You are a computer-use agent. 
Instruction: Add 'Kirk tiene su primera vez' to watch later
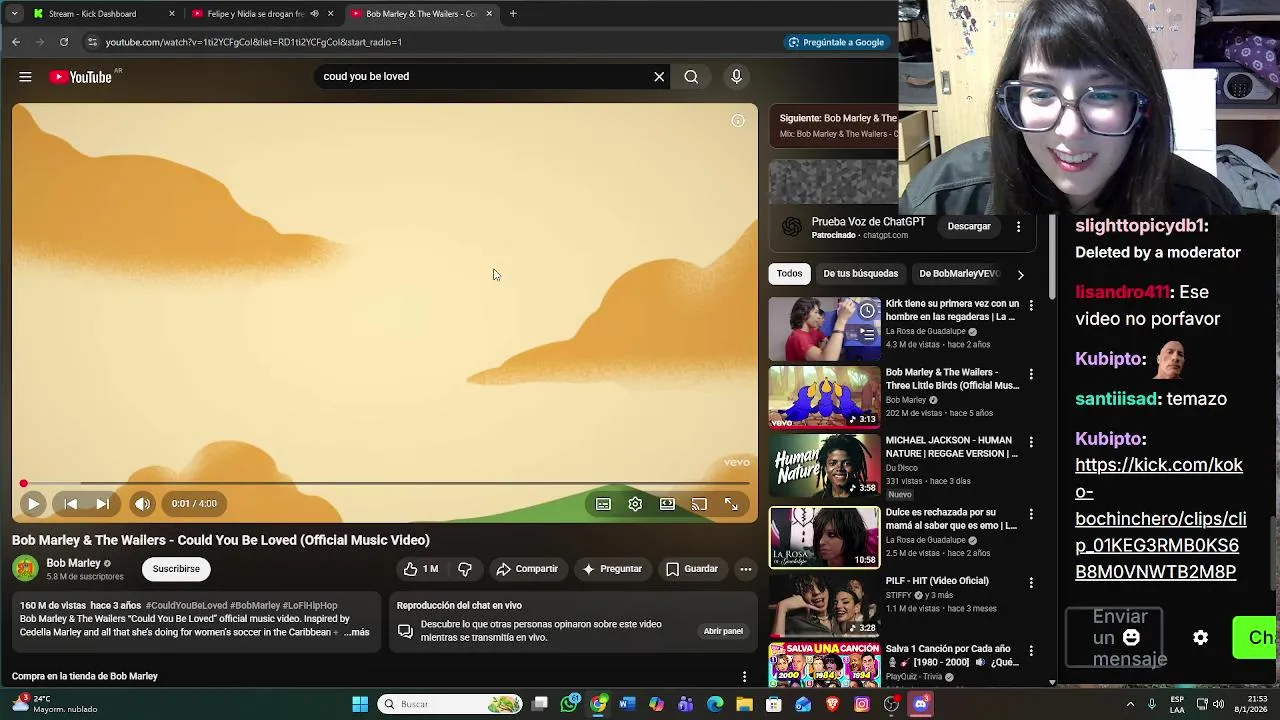click(x=867, y=311)
